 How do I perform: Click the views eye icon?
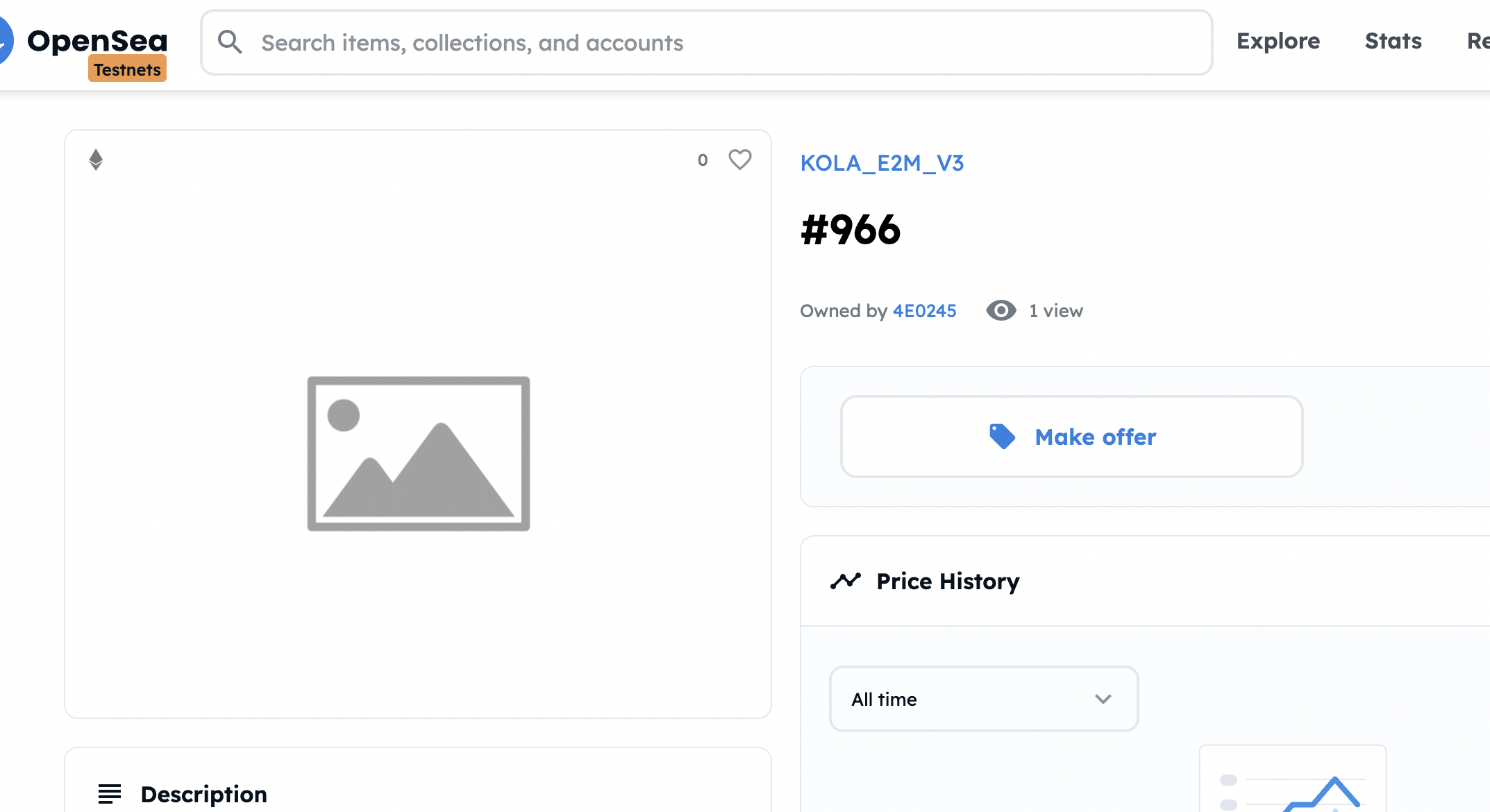1001,310
